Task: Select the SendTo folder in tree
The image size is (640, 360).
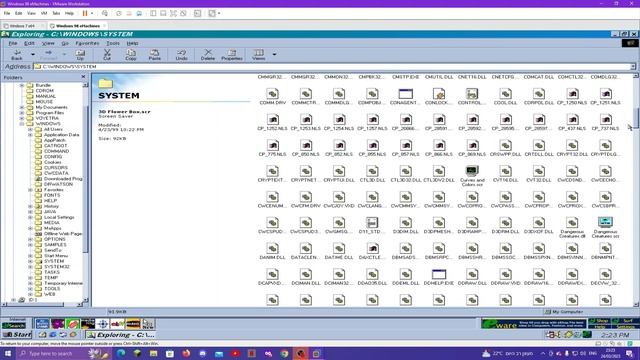Action: click(x=53, y=250)
